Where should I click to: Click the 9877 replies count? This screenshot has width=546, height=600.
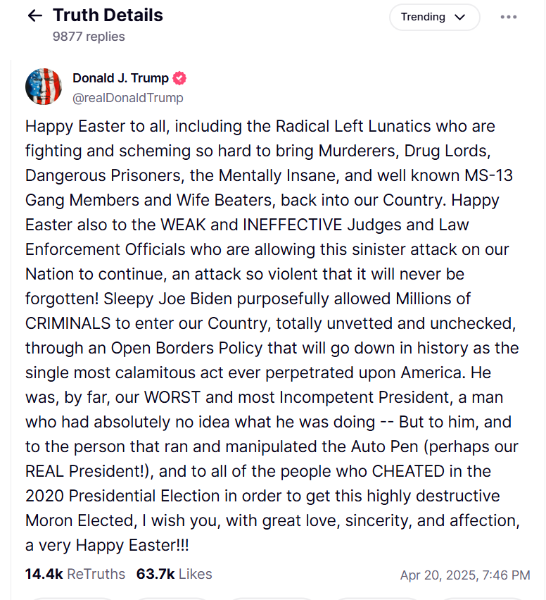tap(89, 37)
